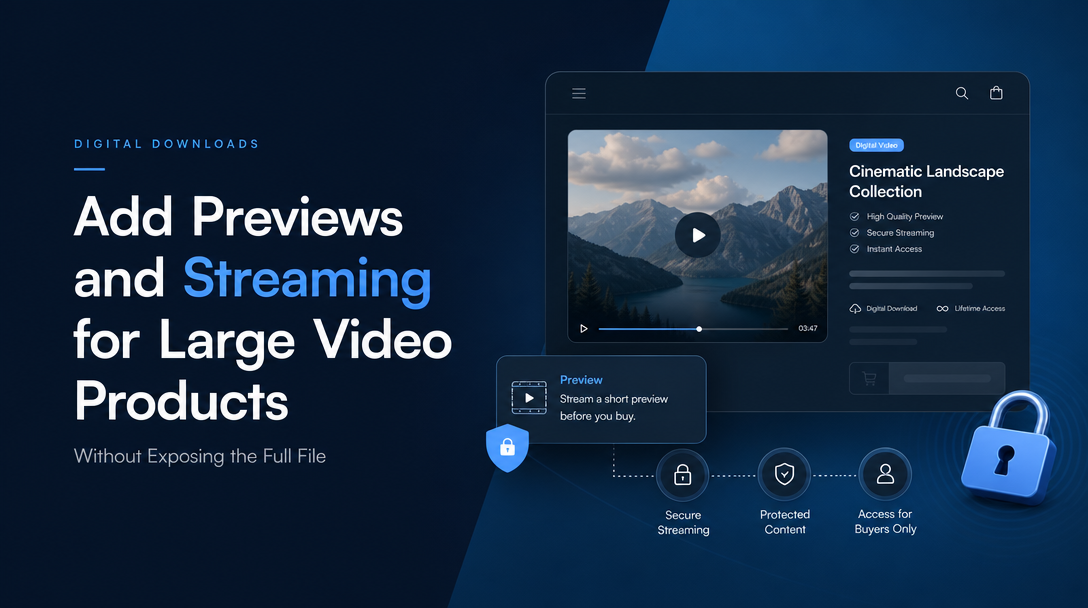Click the large blue 3D padlock
Screen dimensions: 1088x608
(x=1010, y=447)
